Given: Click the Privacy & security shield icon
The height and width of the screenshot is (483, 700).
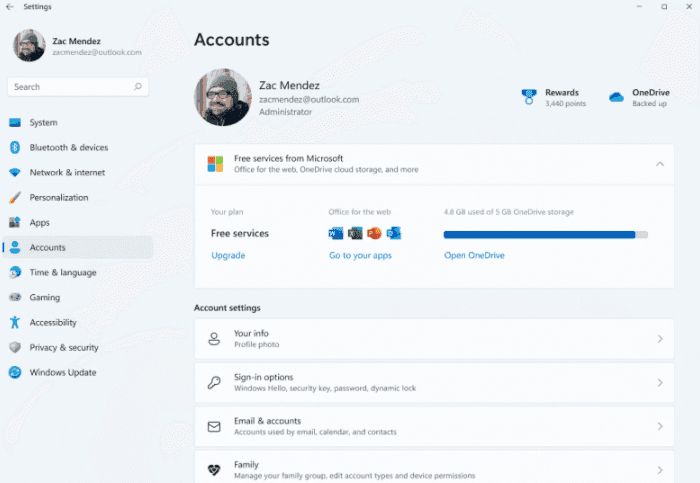Looking at the screenshot, I should [x=15, y=347].
